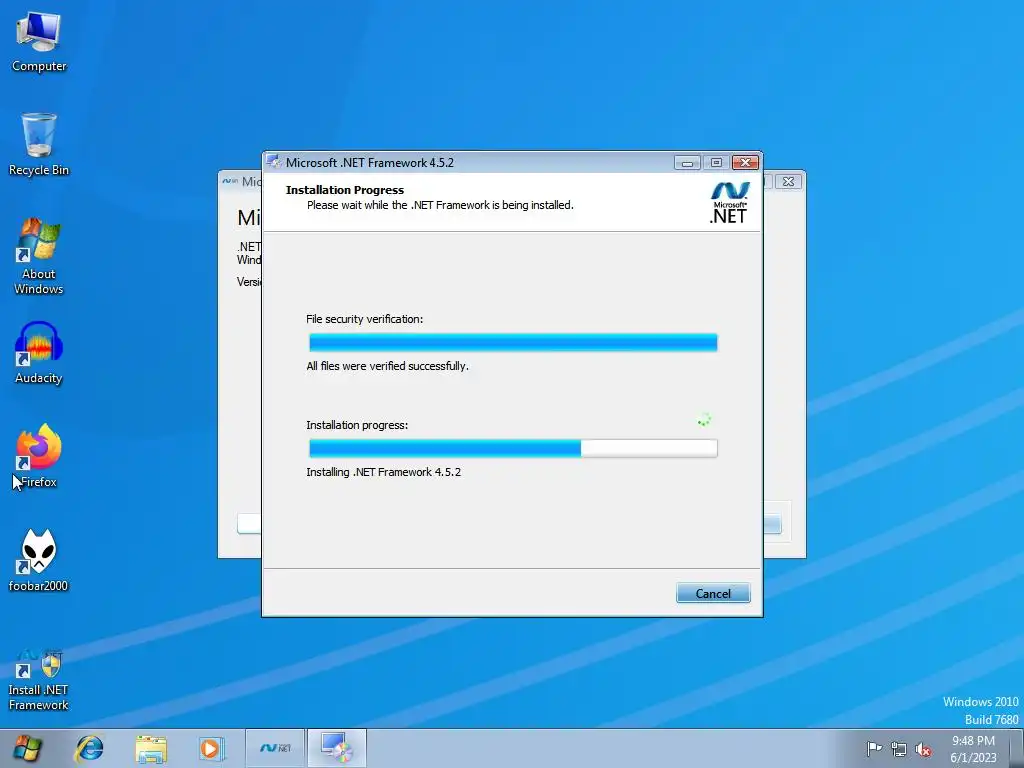This screenshot has height=768, width=1024.
Task: Close the background window behind the installer
Action: 788,182
